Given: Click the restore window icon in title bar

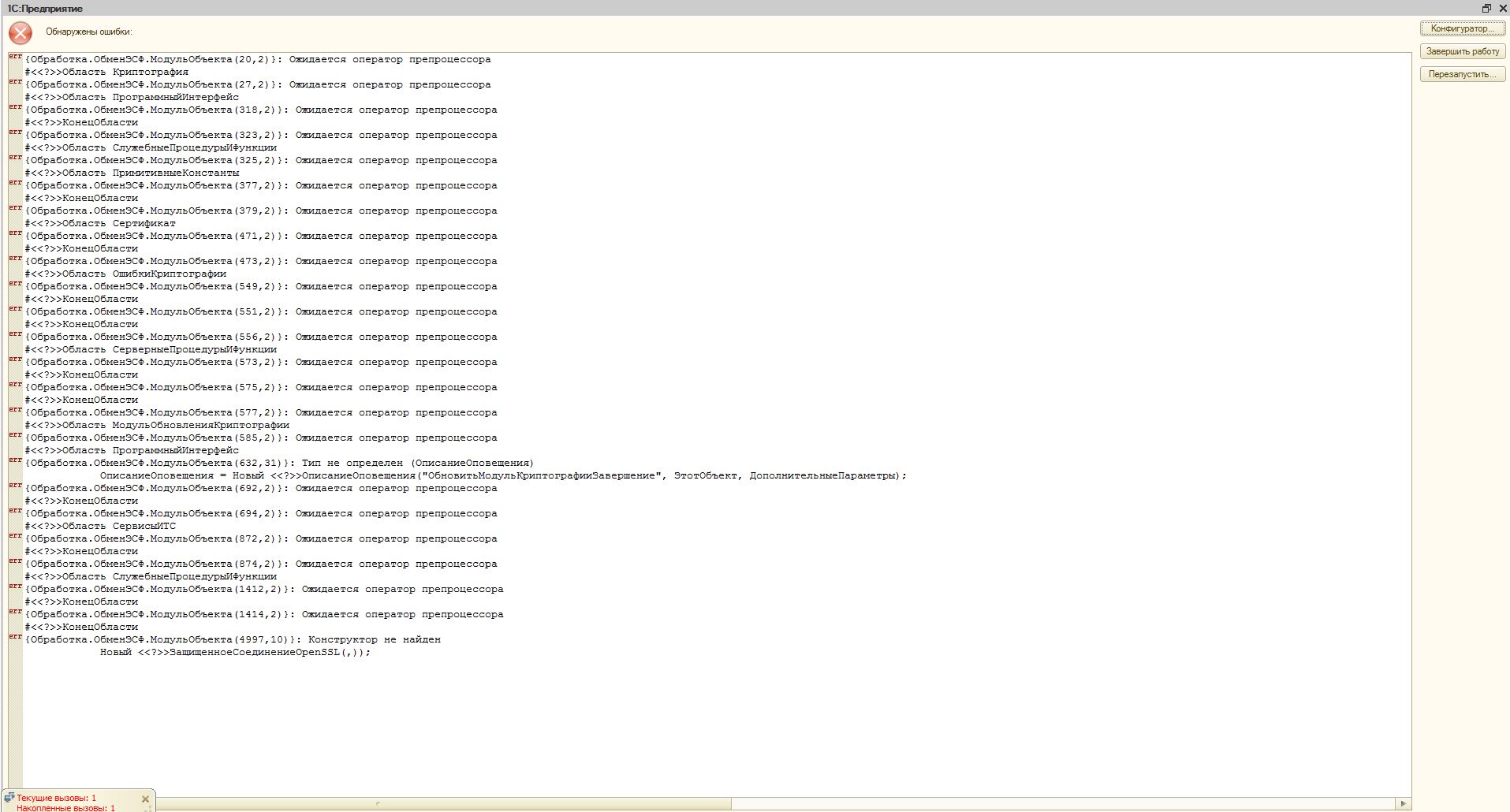Looking at the screenshot, I should tap(1486, 8).
